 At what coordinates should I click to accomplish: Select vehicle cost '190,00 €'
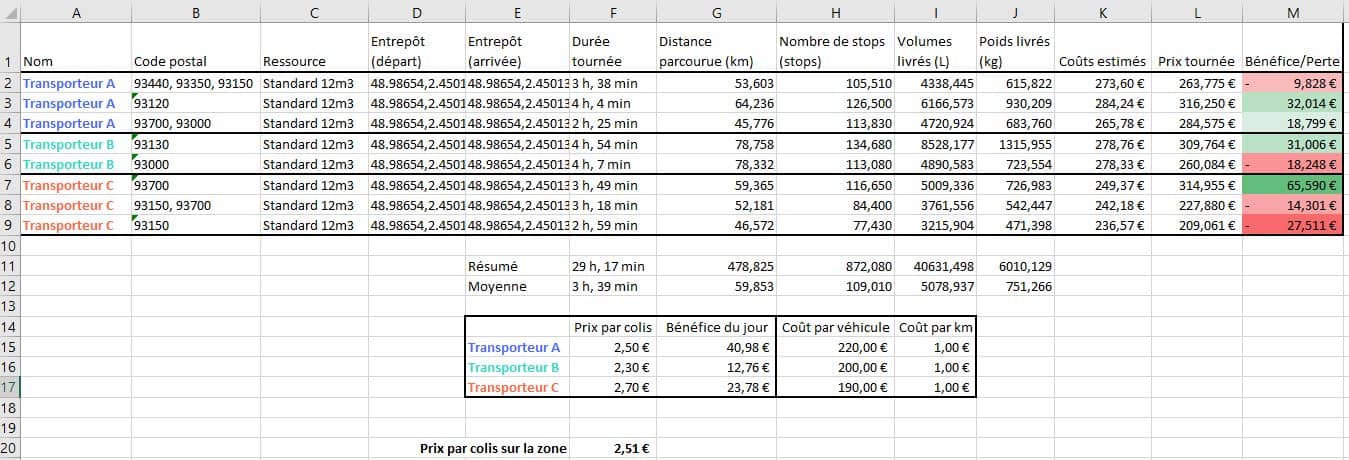click(x=835, y=387)
